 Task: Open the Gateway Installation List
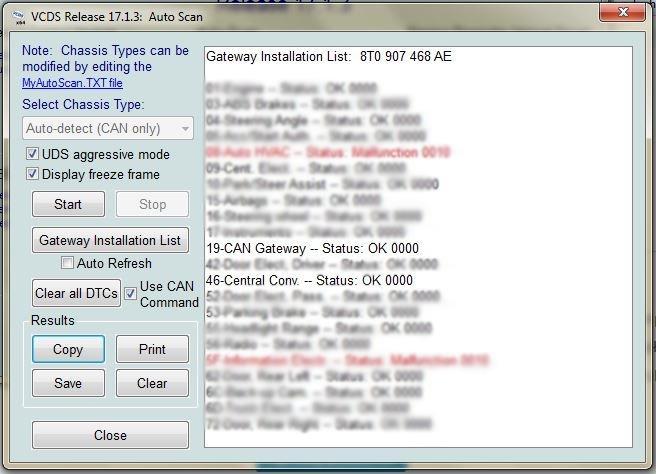[110, 240]
